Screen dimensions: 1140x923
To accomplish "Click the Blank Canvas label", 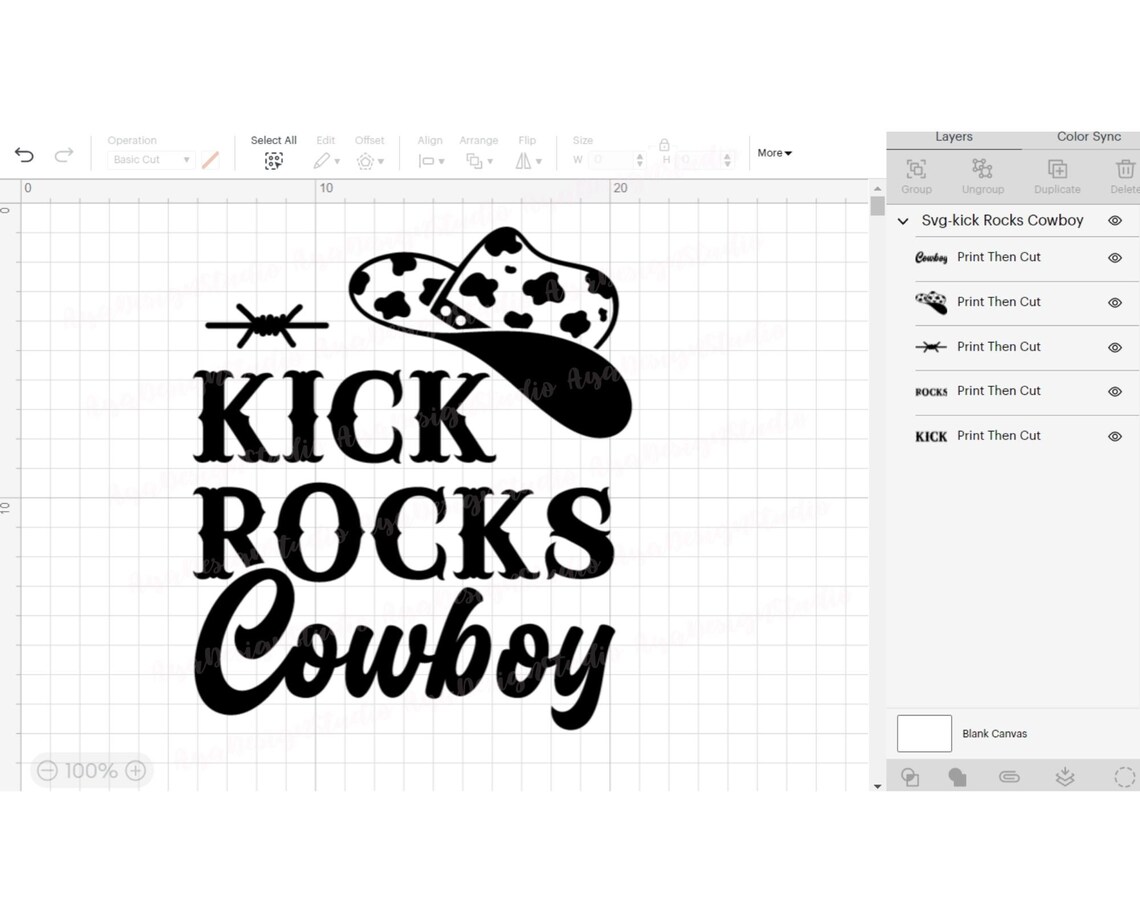I will [x=994, y=734].
